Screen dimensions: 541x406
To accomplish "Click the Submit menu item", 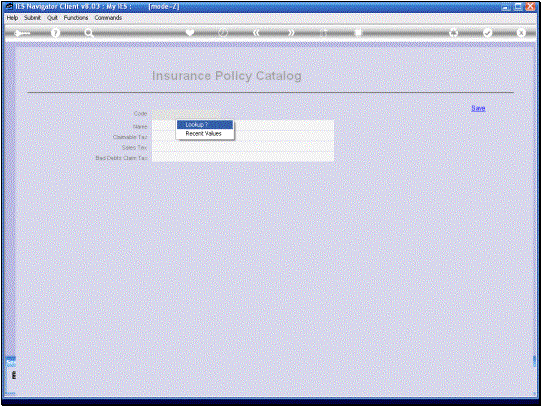I will tap(32, 18).
